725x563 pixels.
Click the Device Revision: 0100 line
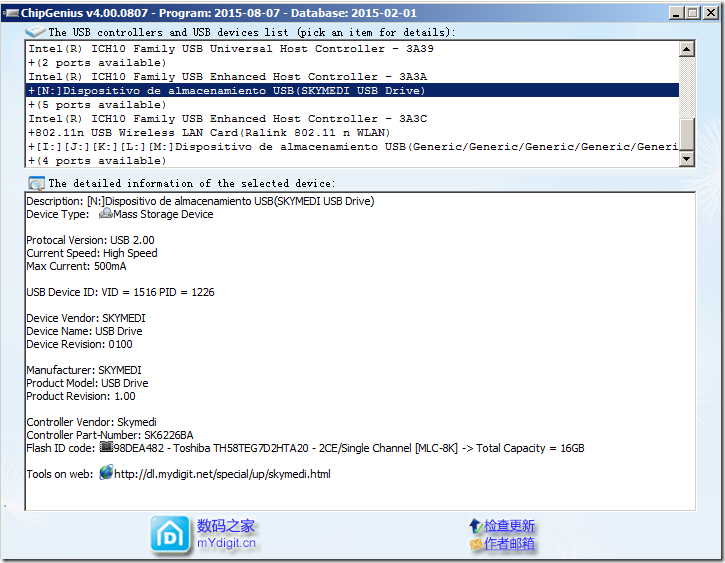click(79, 344)
